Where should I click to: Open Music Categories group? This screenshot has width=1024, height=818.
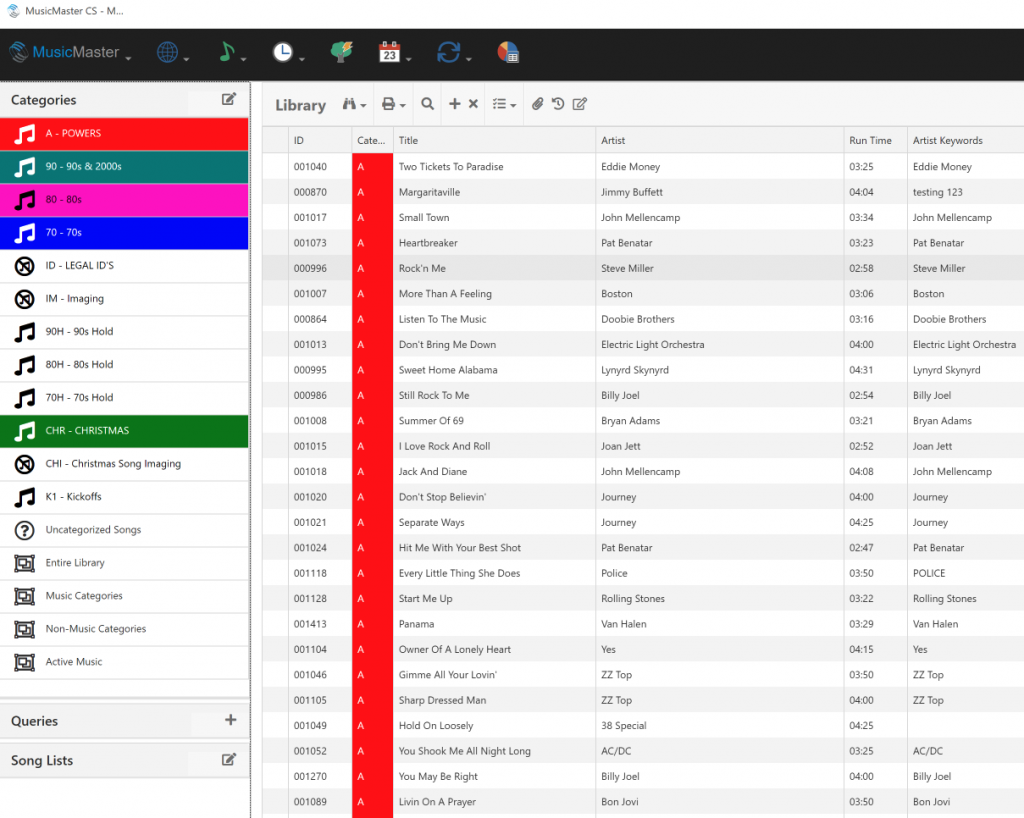[124, 596]
